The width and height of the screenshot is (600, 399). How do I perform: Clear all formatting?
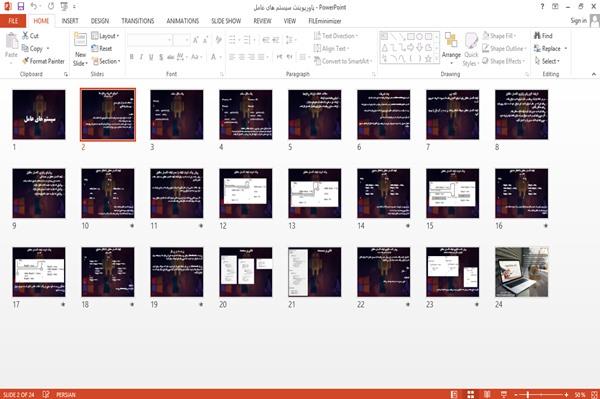point(218,40)
